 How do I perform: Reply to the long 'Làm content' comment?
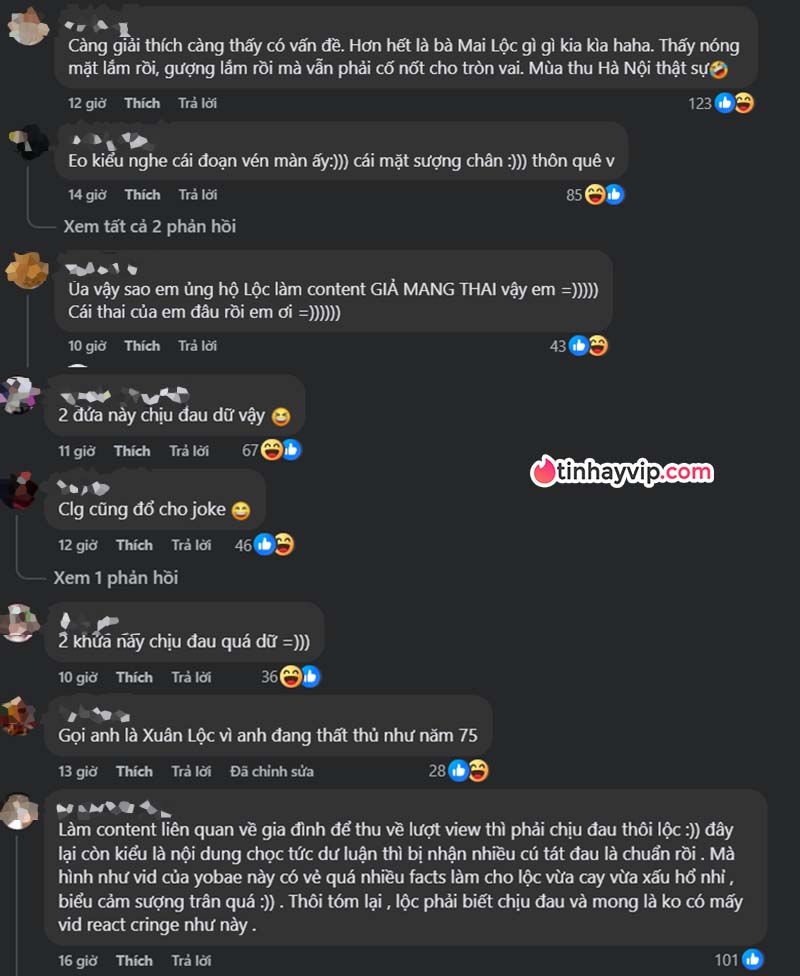click(x=191, y=961)
